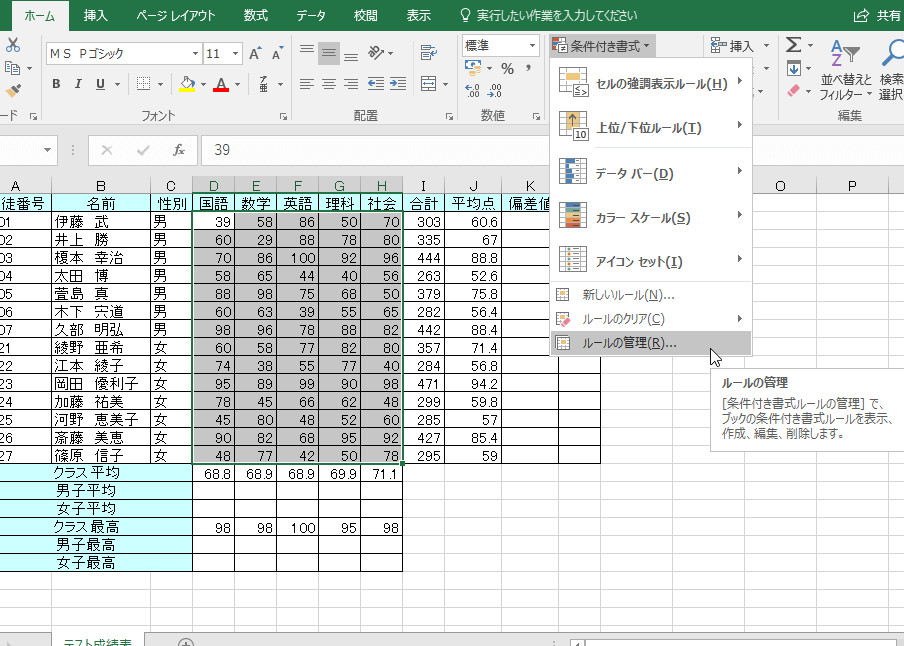Viewport: 904px width, 646px height.
Task: Toggle italic text formatting
Action: coord(80,84)
